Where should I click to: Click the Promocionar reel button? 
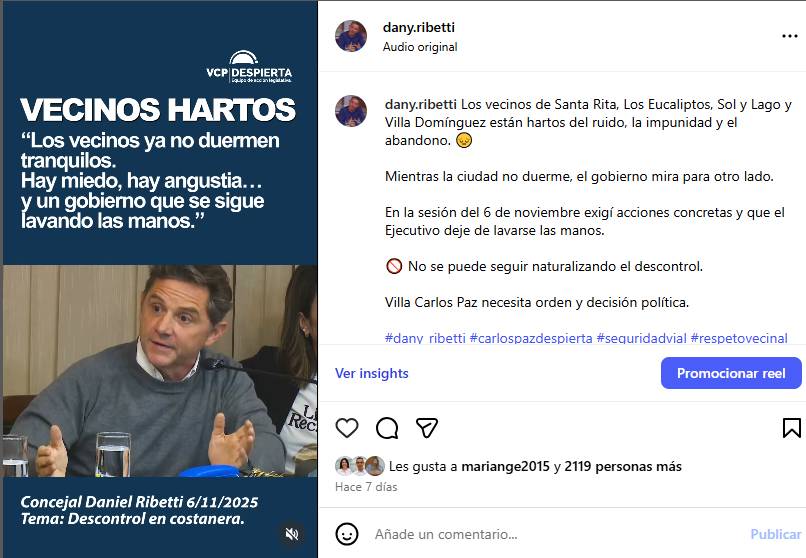(x=731, y=373)
